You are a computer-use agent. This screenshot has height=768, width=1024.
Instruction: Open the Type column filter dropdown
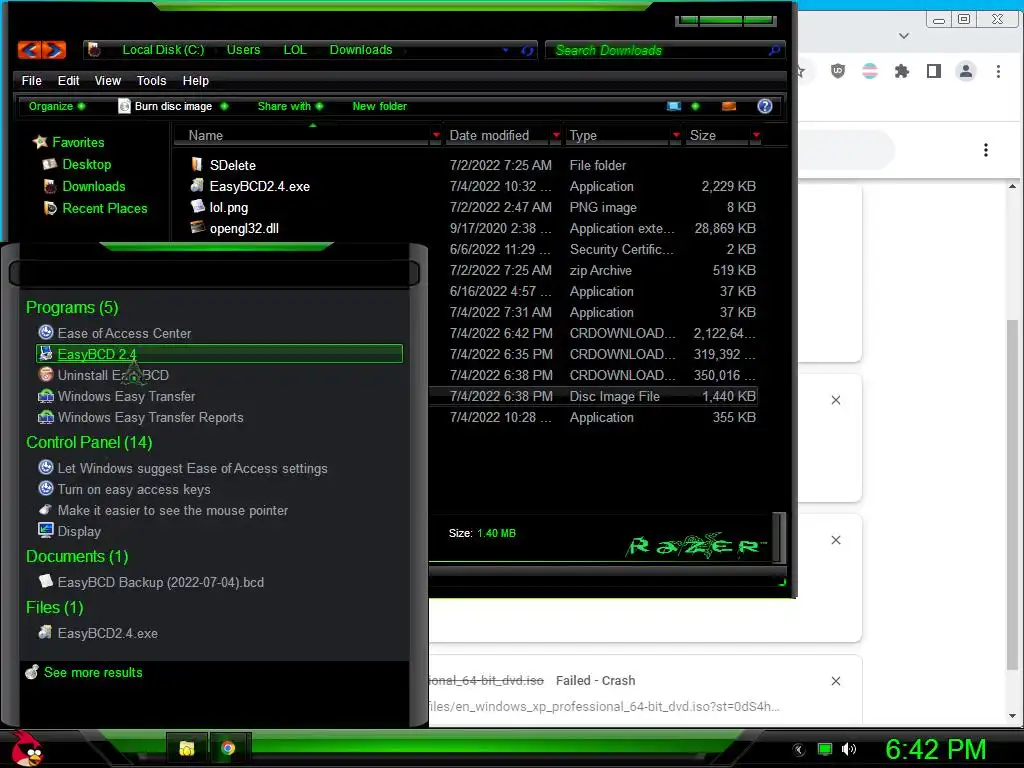point(676,135)
